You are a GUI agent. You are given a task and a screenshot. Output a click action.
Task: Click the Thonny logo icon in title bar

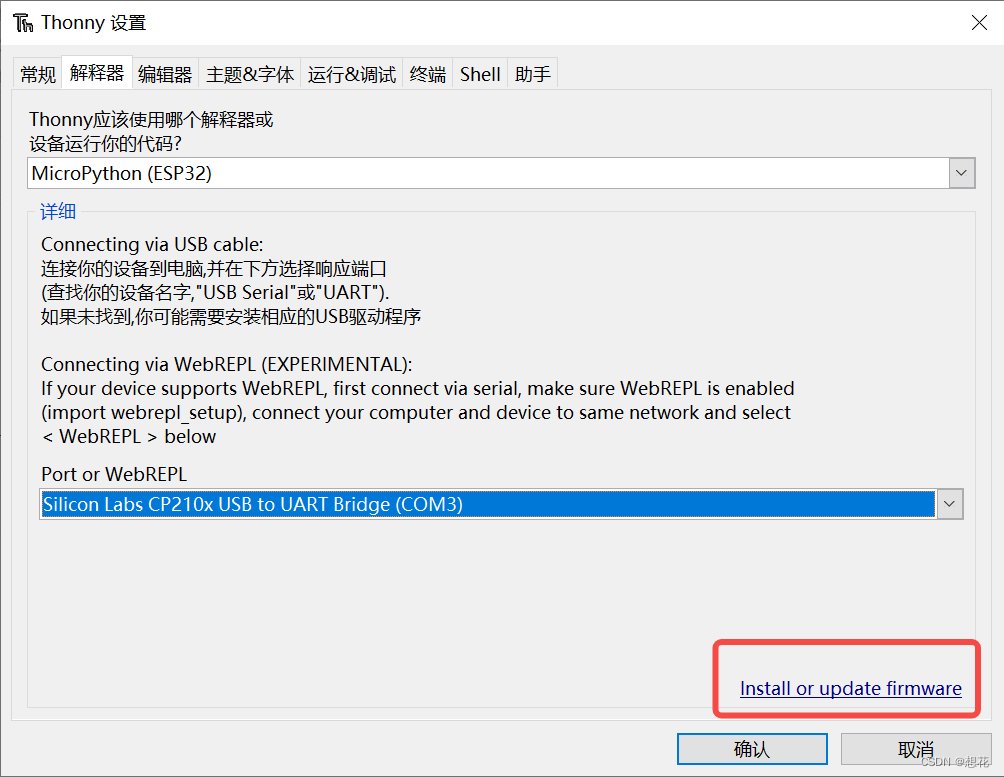(23, 23)
